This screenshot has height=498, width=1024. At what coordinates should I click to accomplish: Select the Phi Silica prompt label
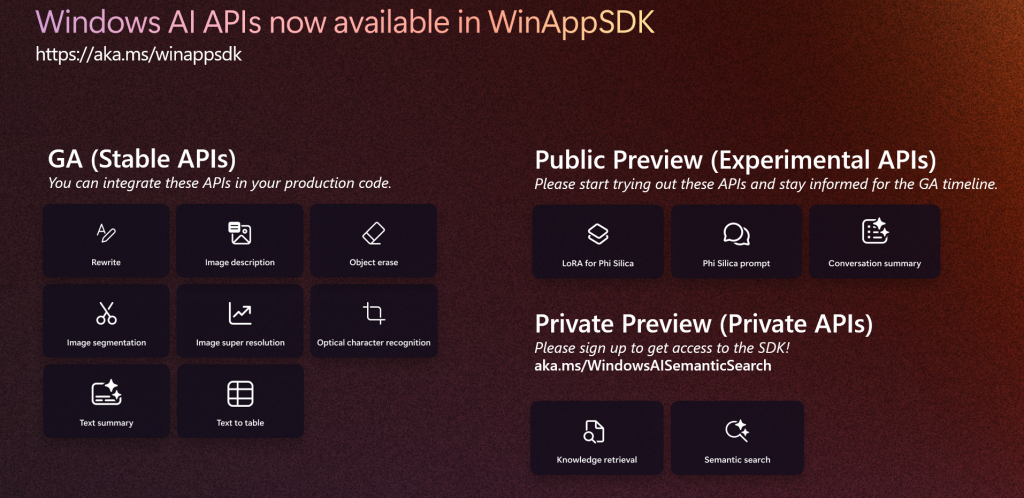(736, 264)
